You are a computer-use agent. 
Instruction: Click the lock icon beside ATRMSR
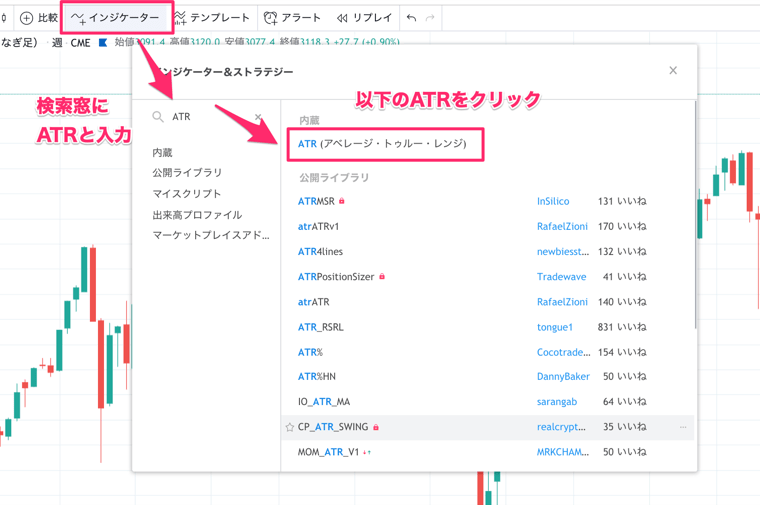(x=342, y=201)
